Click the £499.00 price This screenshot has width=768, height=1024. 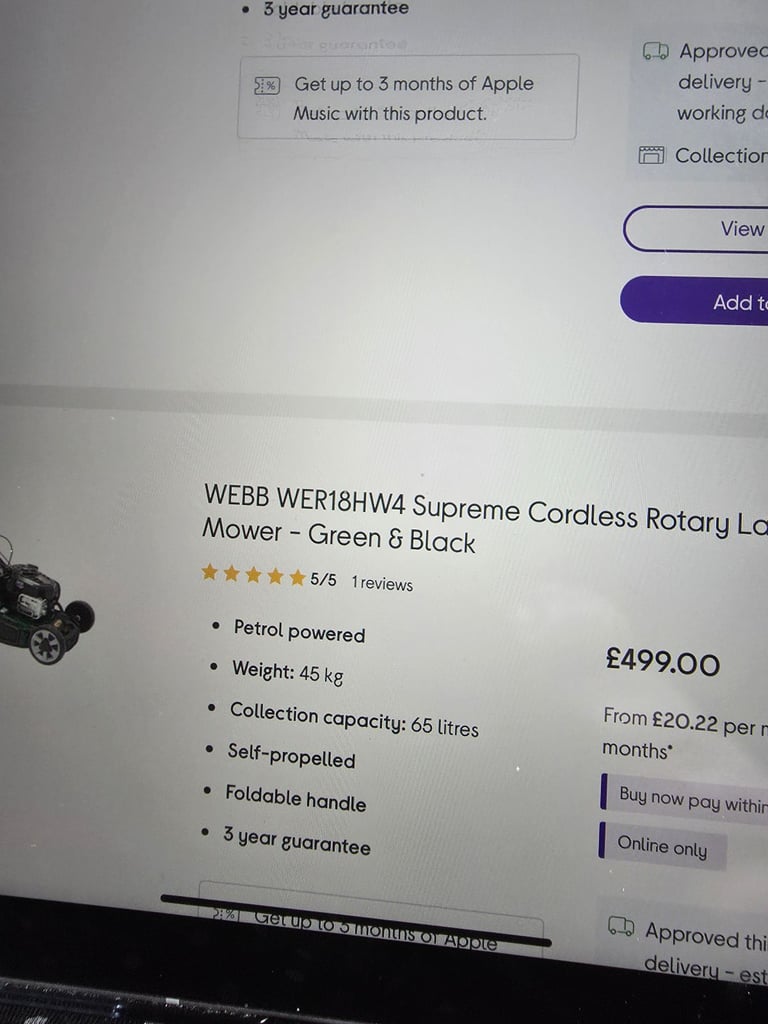(662, 662)
